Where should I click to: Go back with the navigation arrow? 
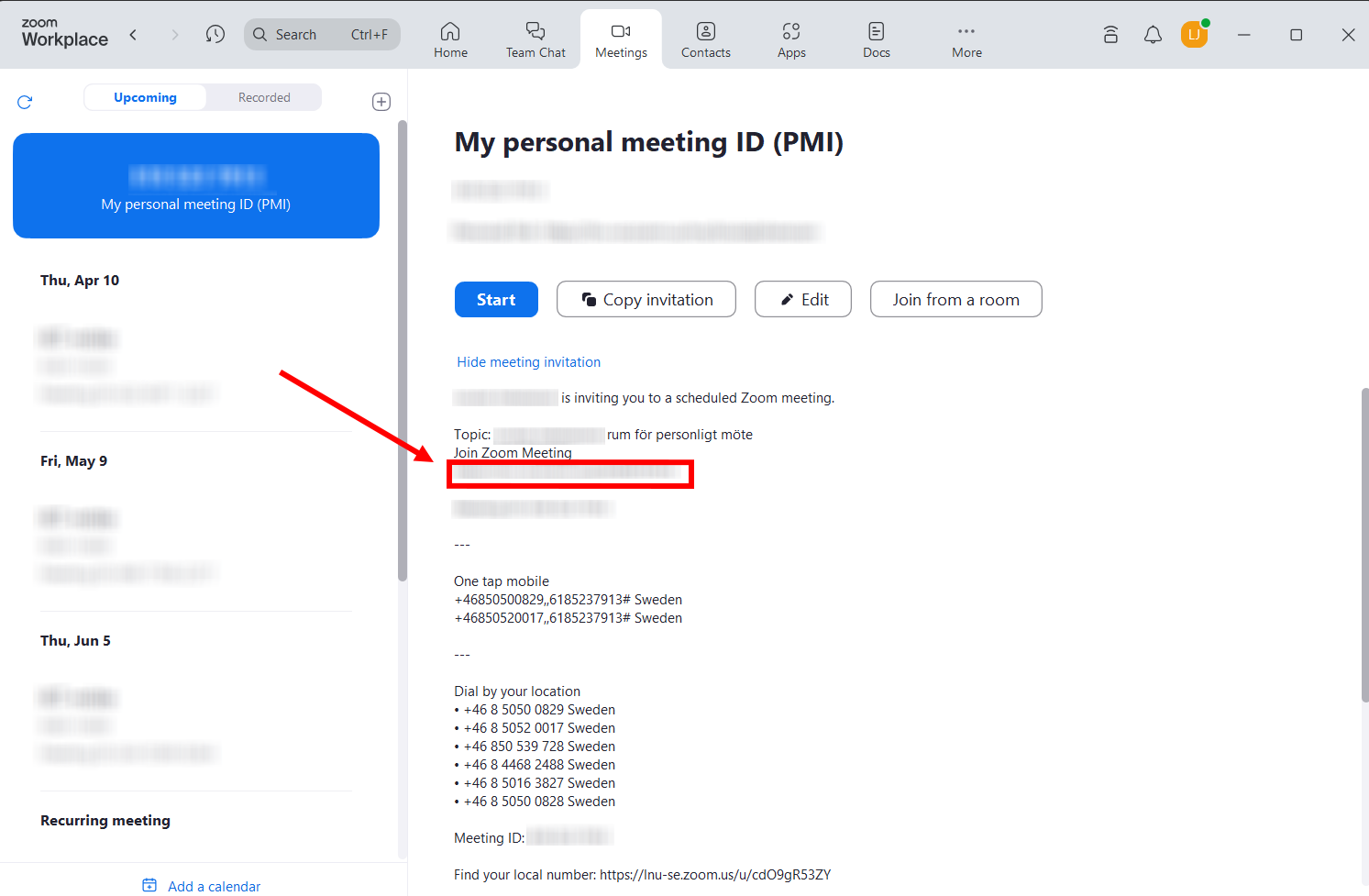click(x=134, y=35)
